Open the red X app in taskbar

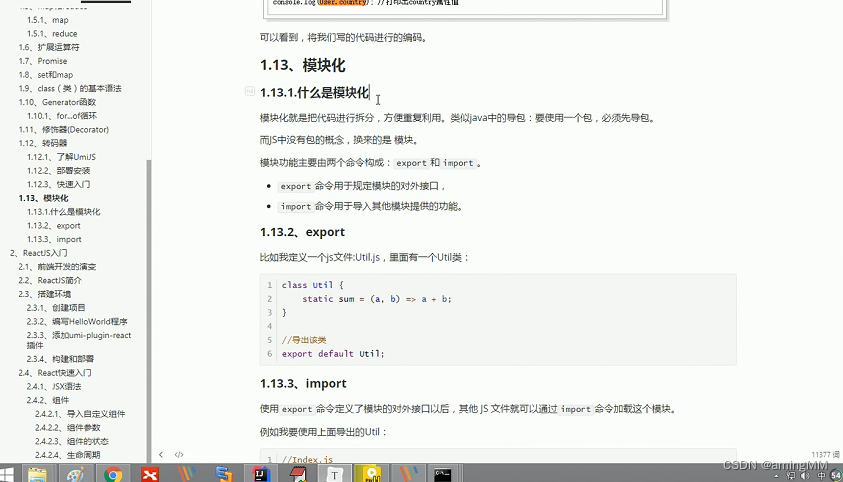click(150, 474)
